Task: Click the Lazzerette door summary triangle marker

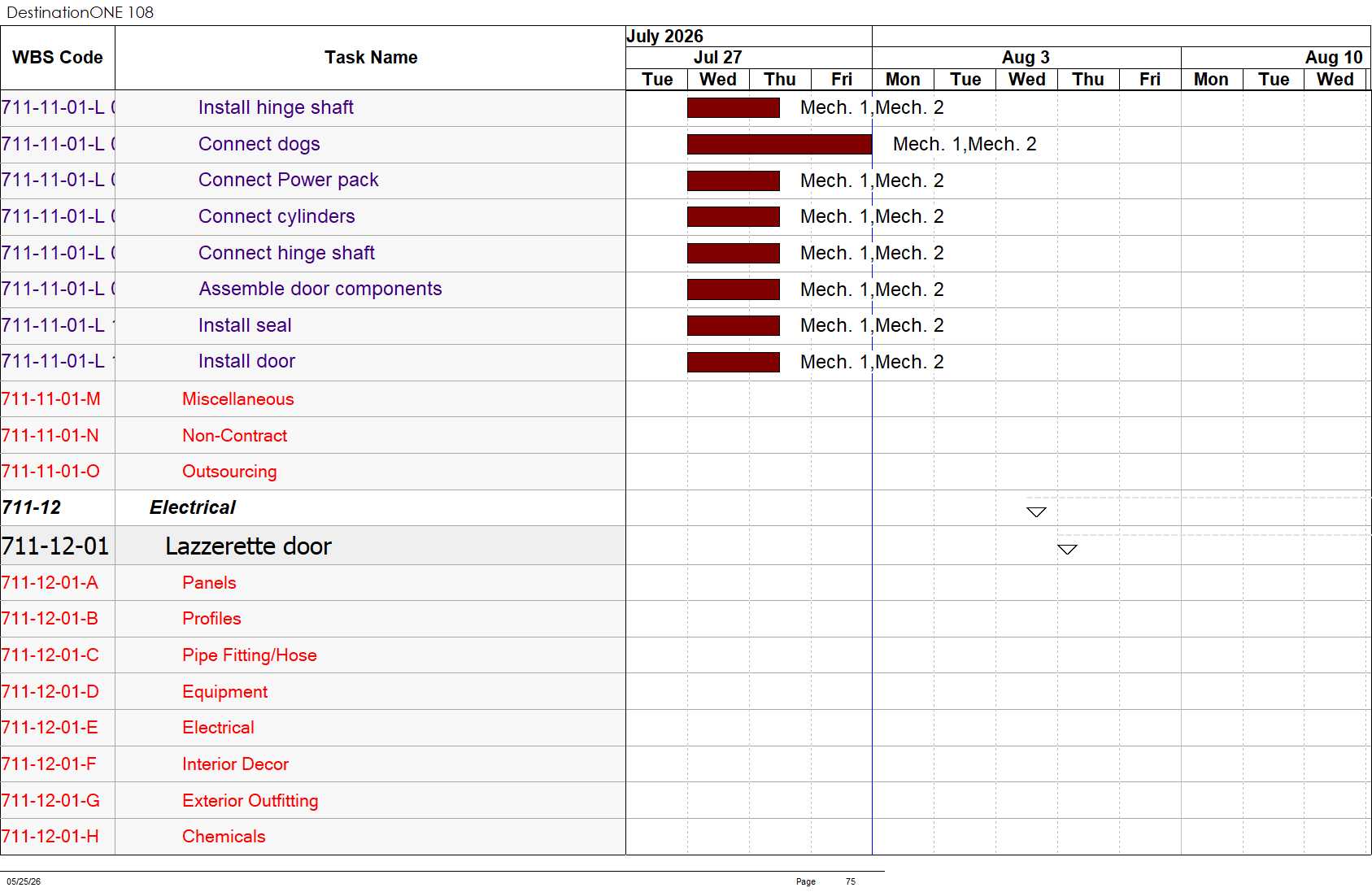Action: (1067, 550)
